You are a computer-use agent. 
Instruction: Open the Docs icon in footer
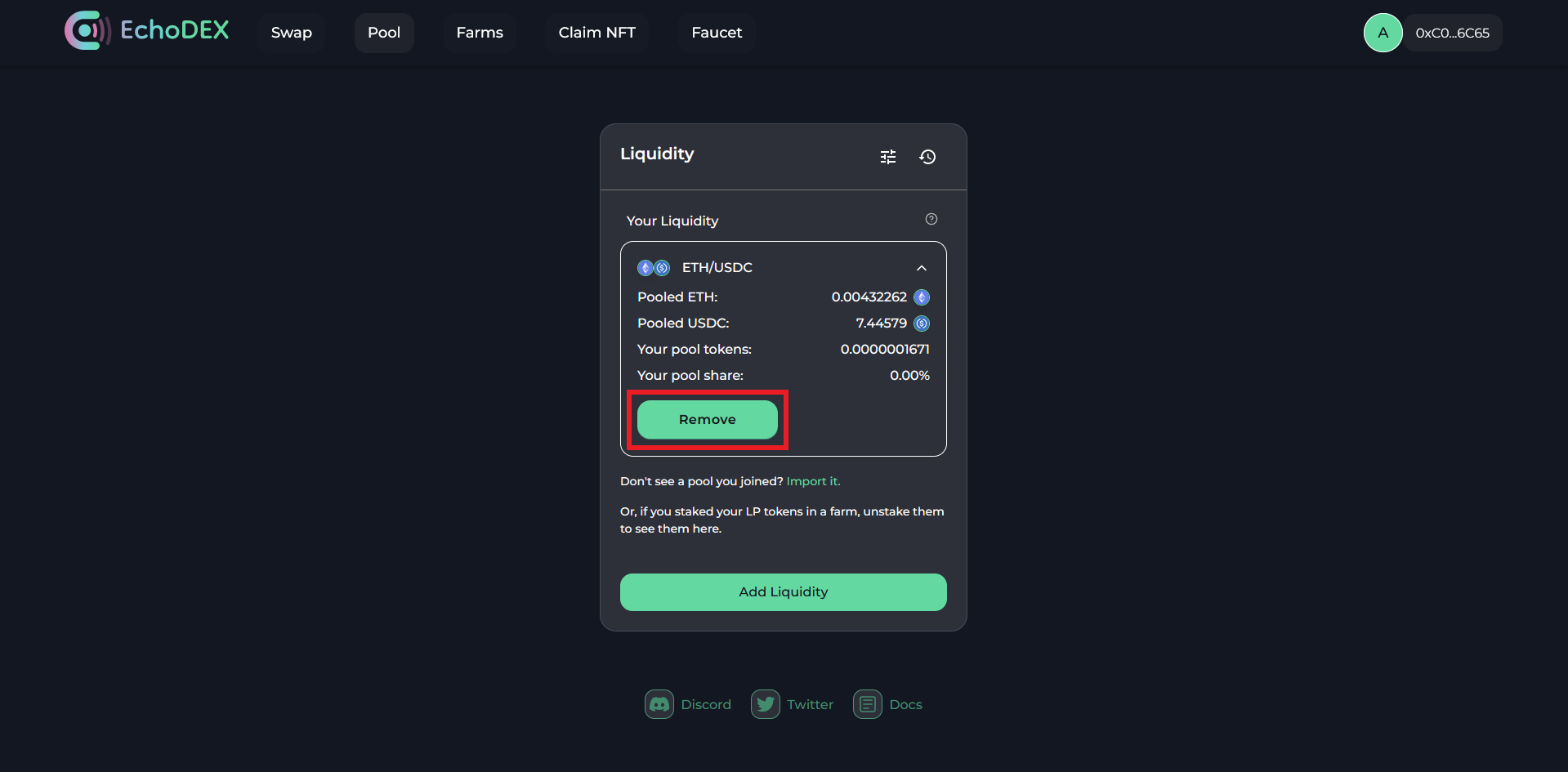click(x=868, y=704)
